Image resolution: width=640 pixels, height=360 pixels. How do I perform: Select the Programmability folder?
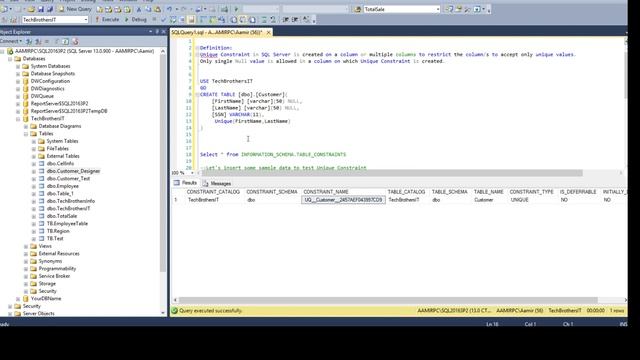[57, 269]
